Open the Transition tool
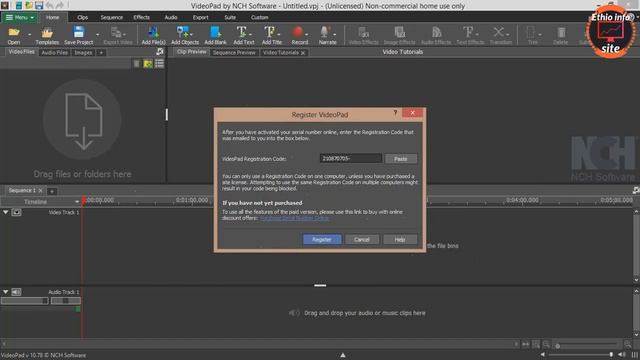This screenshot has width=640, height=360. pos(500,35)
